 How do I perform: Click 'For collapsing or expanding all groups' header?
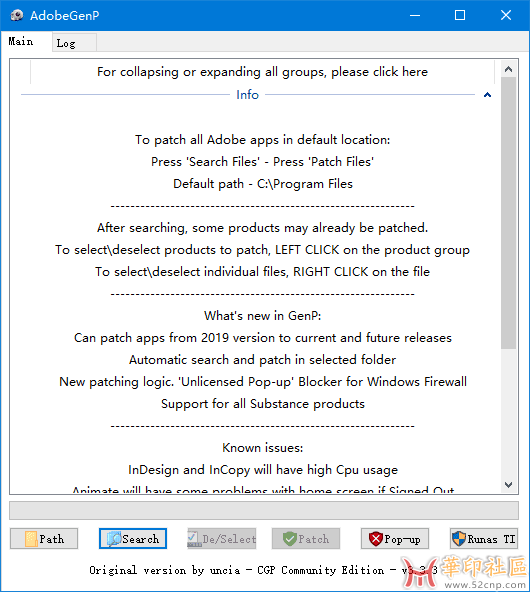click(x=262, y=72)
